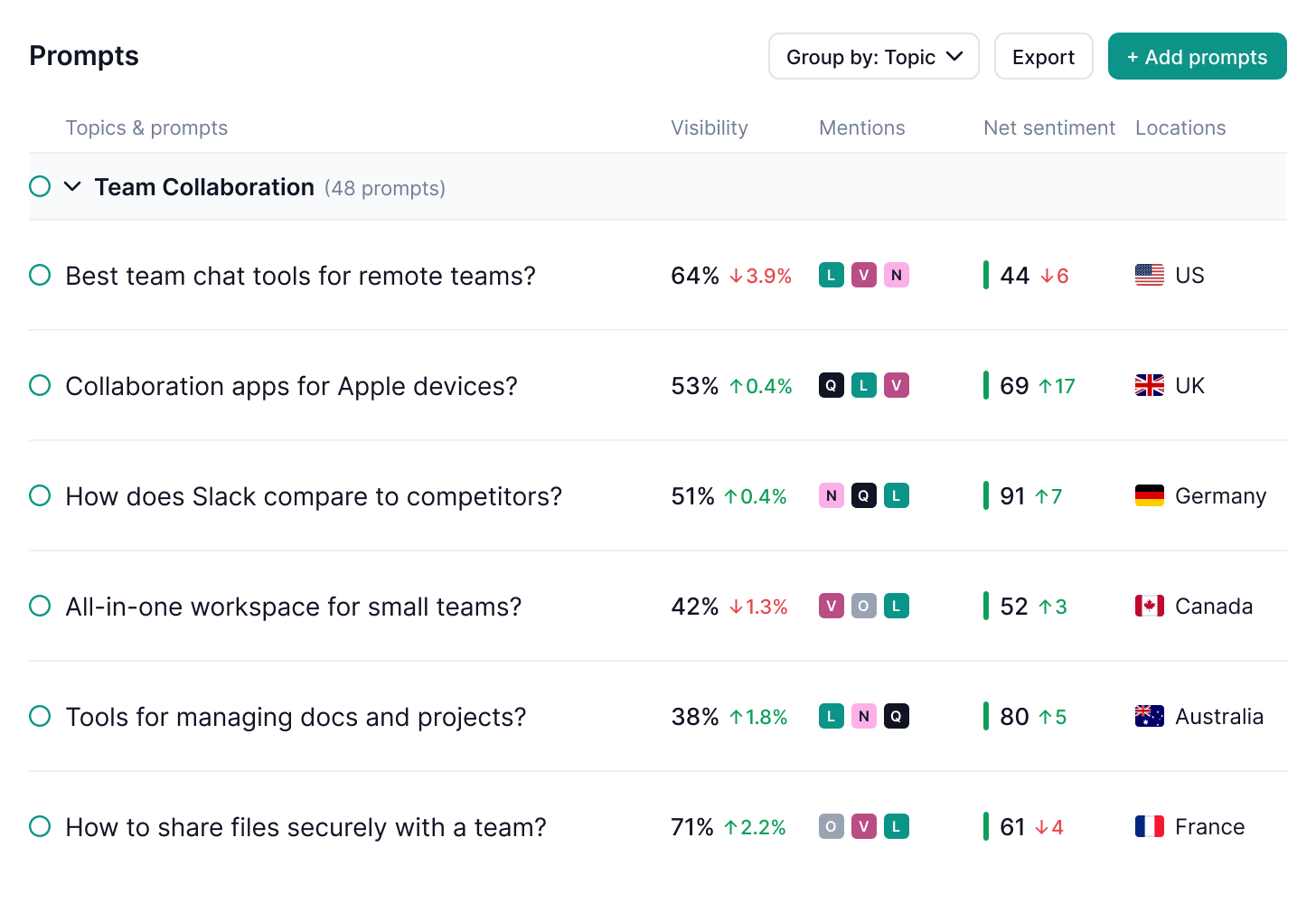Viewport: 1316px width, 913px height.
Task: Click the V badge in the Apple devices row
Action: tap(897, 385)
